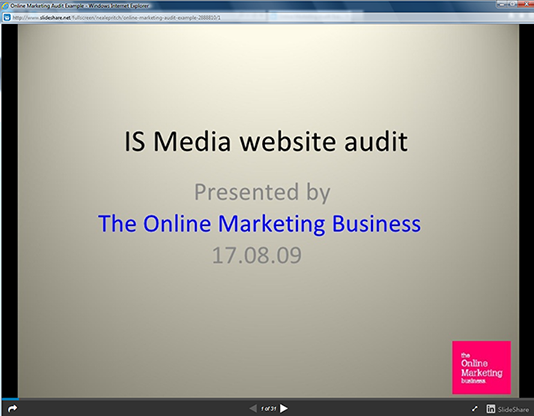
Task: Click the '1 of 31' slide counter
Action: pos(268,409)
